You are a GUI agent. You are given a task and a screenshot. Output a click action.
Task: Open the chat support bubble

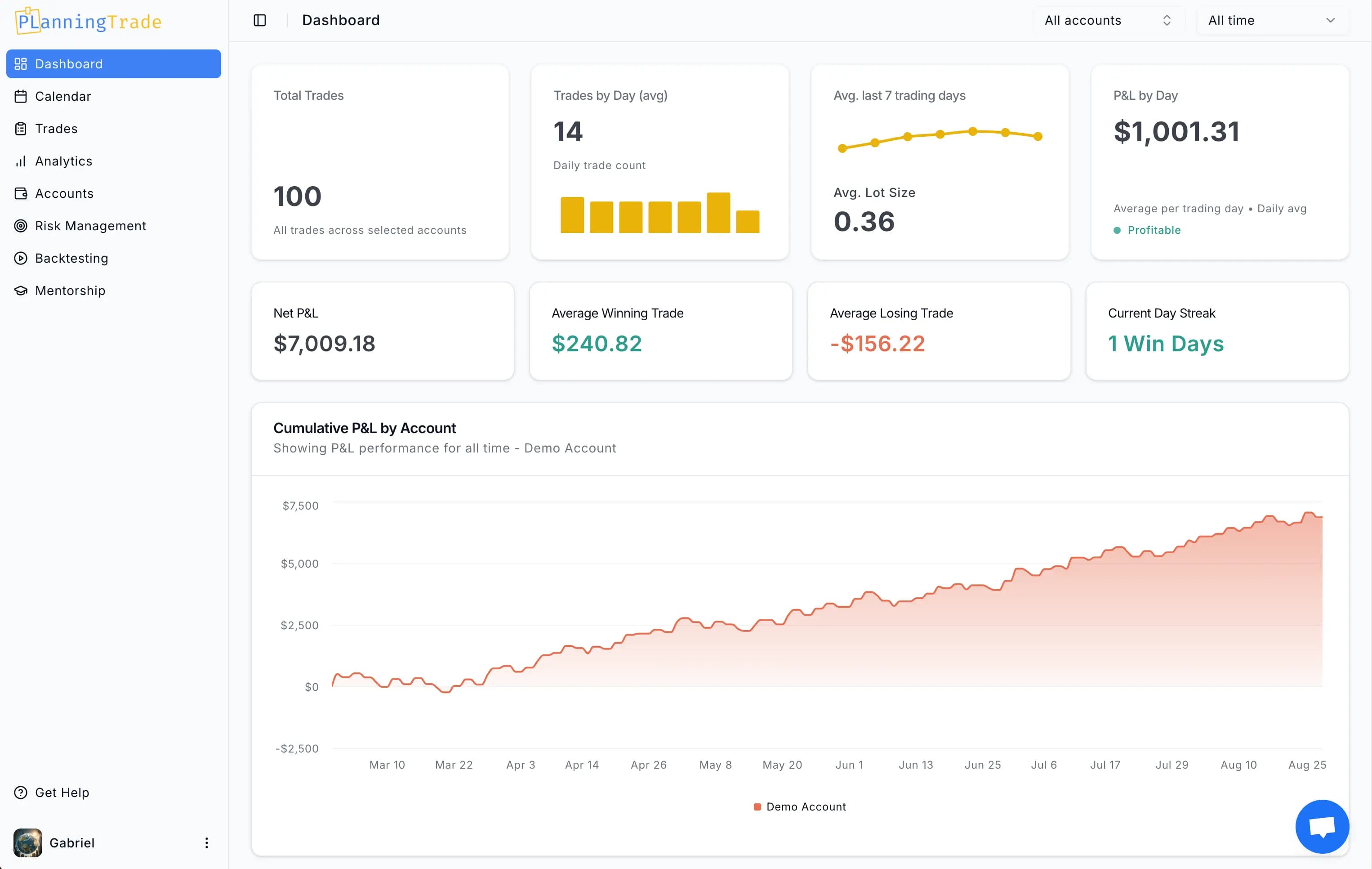click(x=1322, y=826)
